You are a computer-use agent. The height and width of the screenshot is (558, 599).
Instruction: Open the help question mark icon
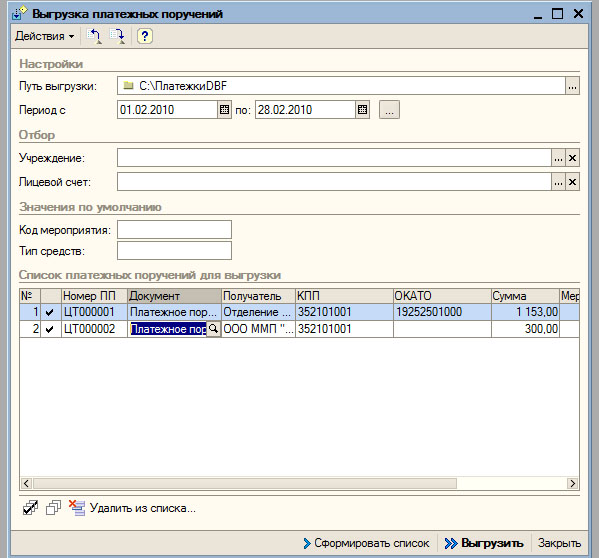pos(144,36)
